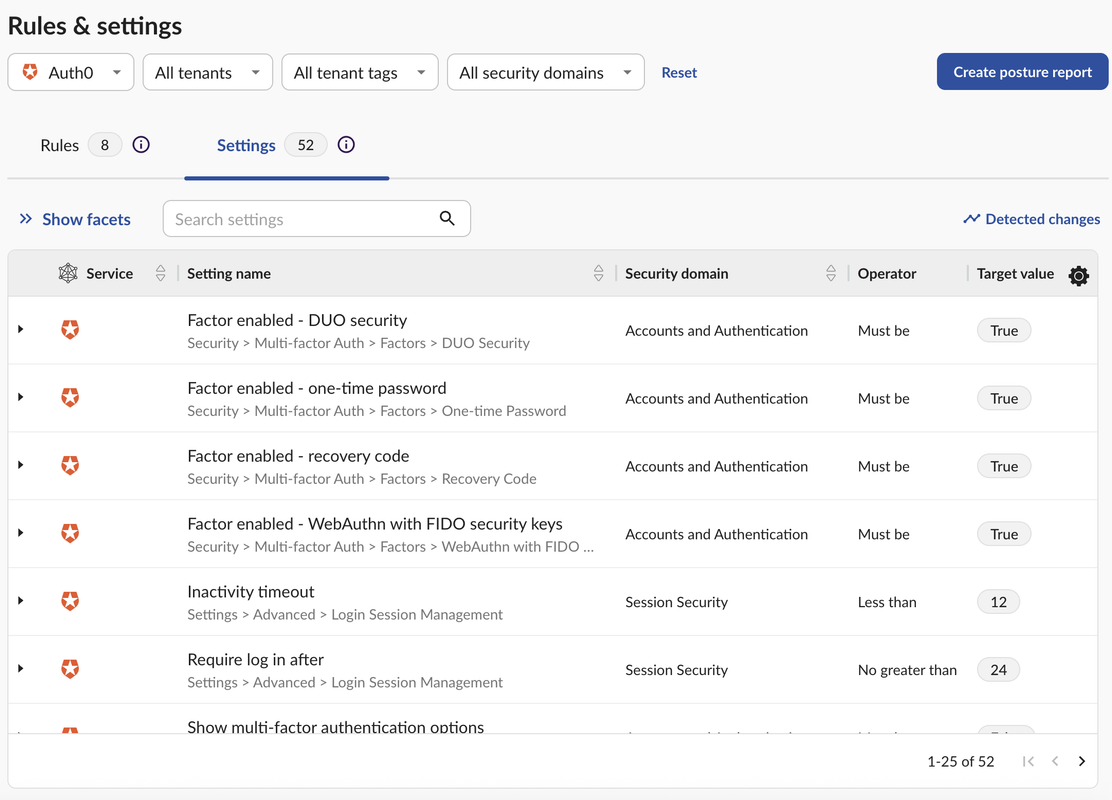Open the Auth0 service dropdown
The height and width of the screenshot is (800, 1112).
(x=71, y=73)
